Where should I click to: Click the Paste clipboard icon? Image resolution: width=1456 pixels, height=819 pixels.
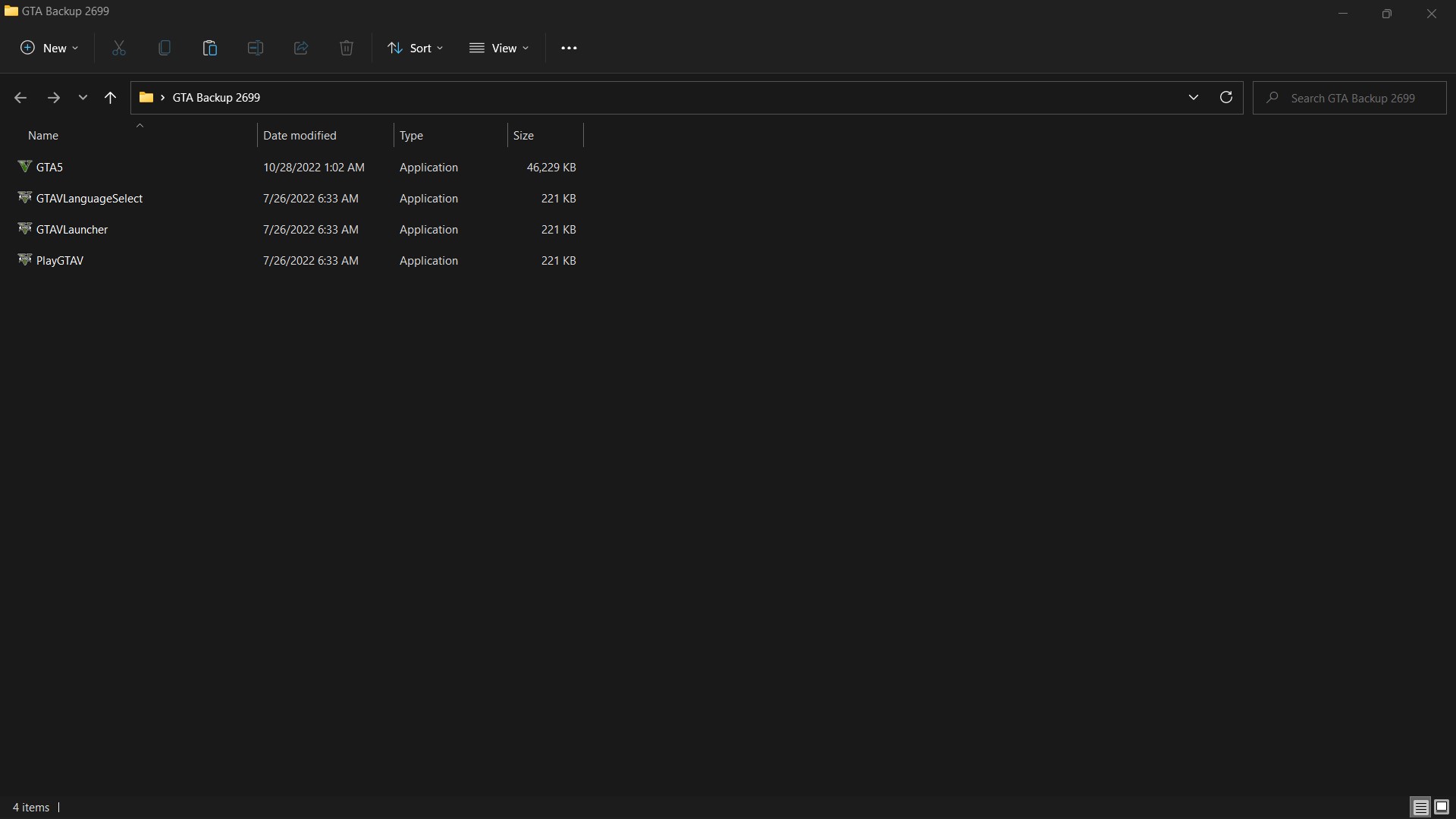210,48
